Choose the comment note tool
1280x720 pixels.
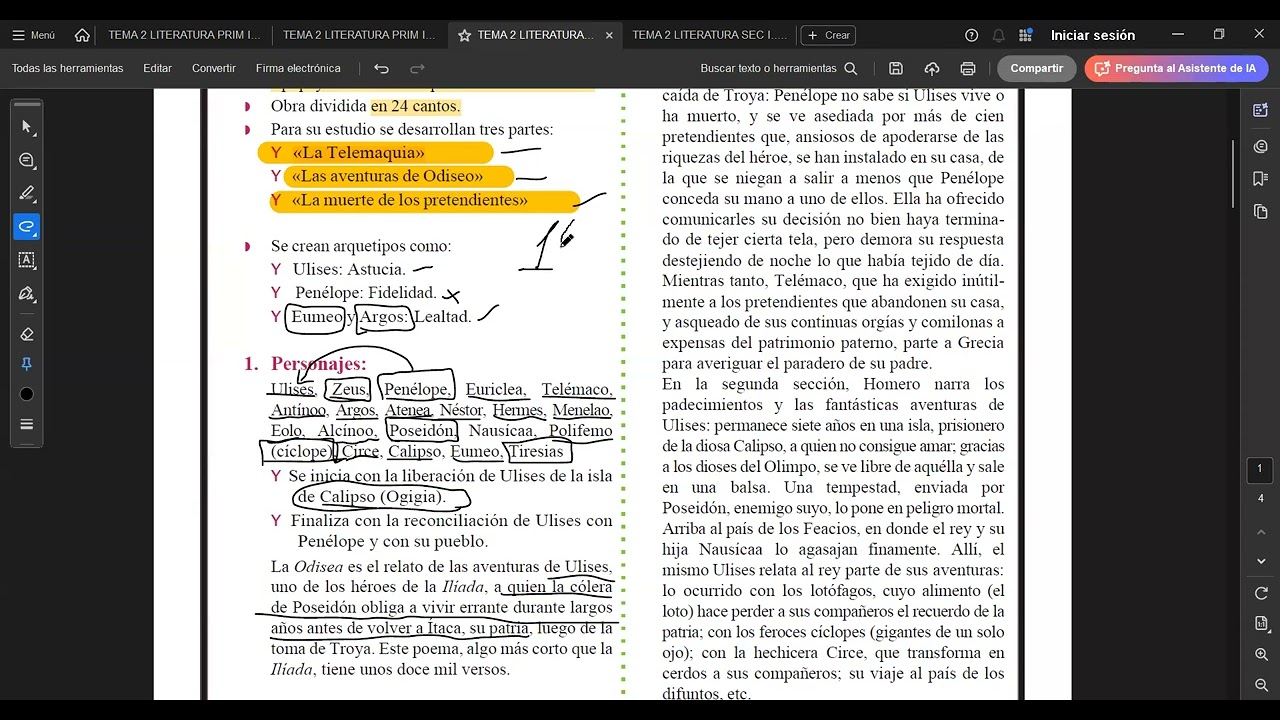pyautogui.click(x=27, y=160)
